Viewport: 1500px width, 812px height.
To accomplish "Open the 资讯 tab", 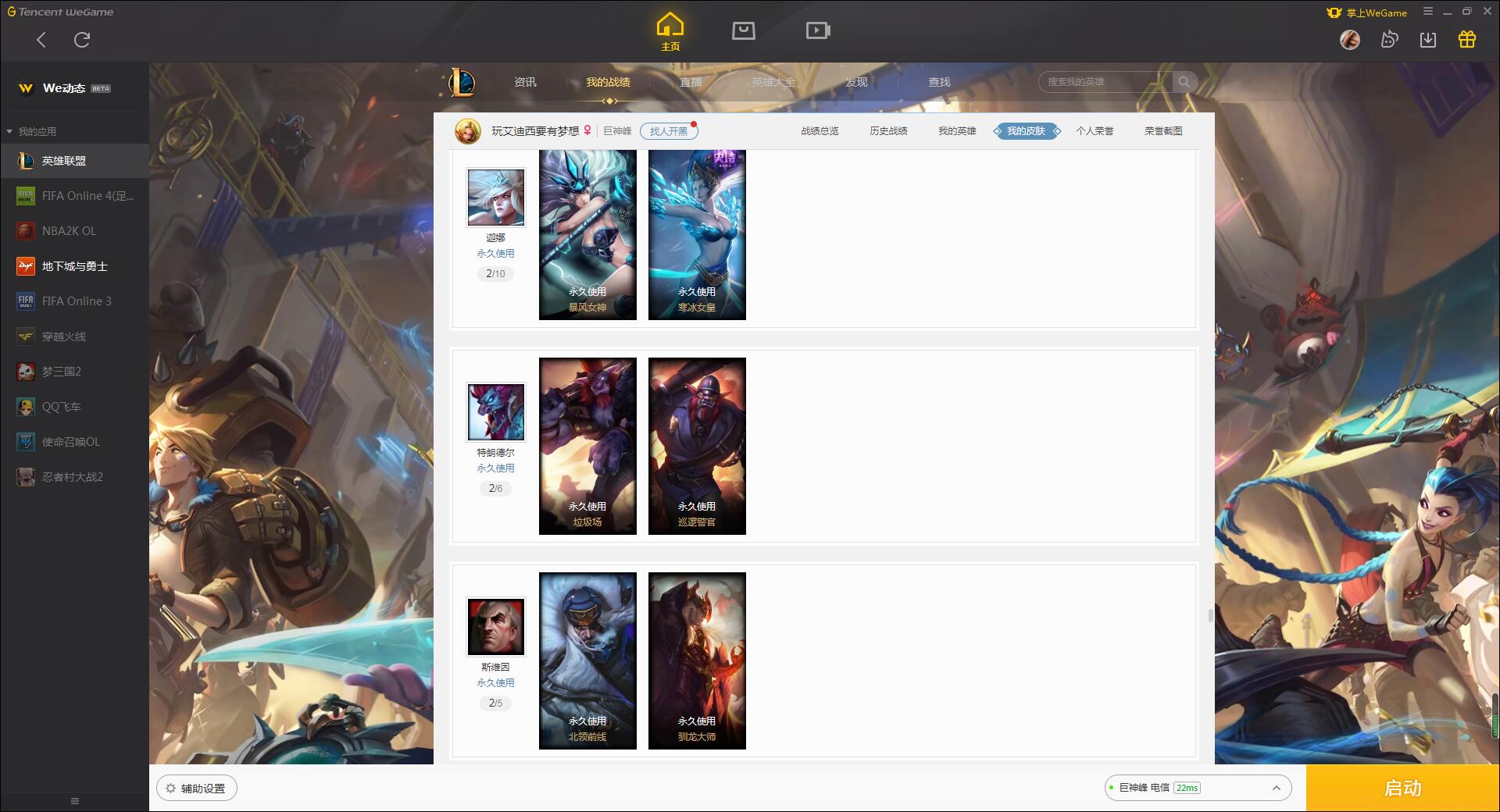I will pyautogui.click(x=526, y=82).
